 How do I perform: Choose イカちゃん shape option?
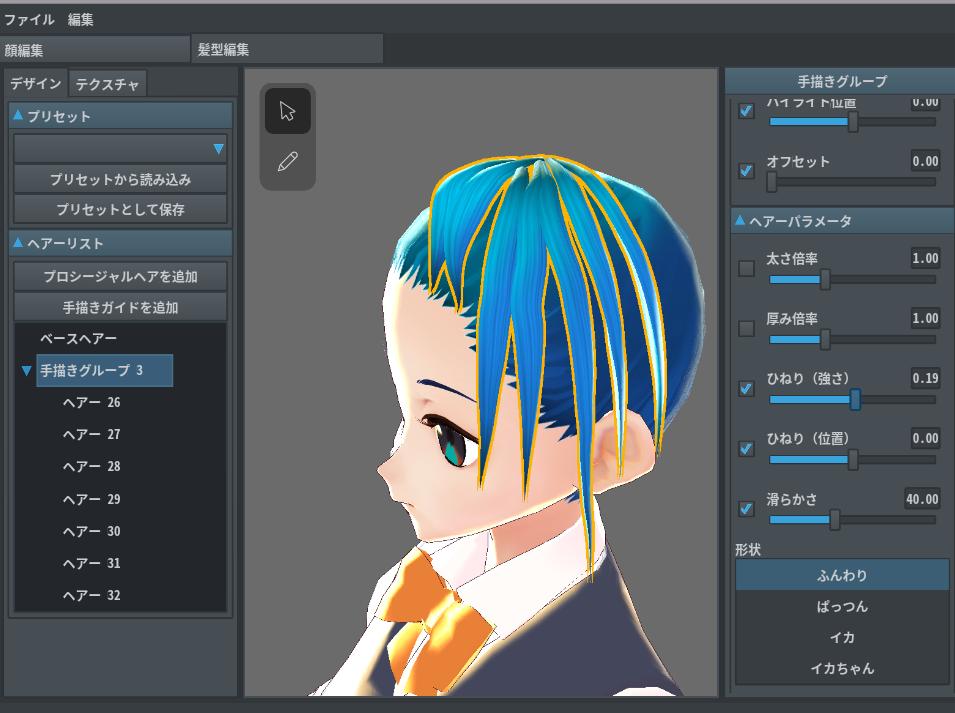tap(842, 669)
